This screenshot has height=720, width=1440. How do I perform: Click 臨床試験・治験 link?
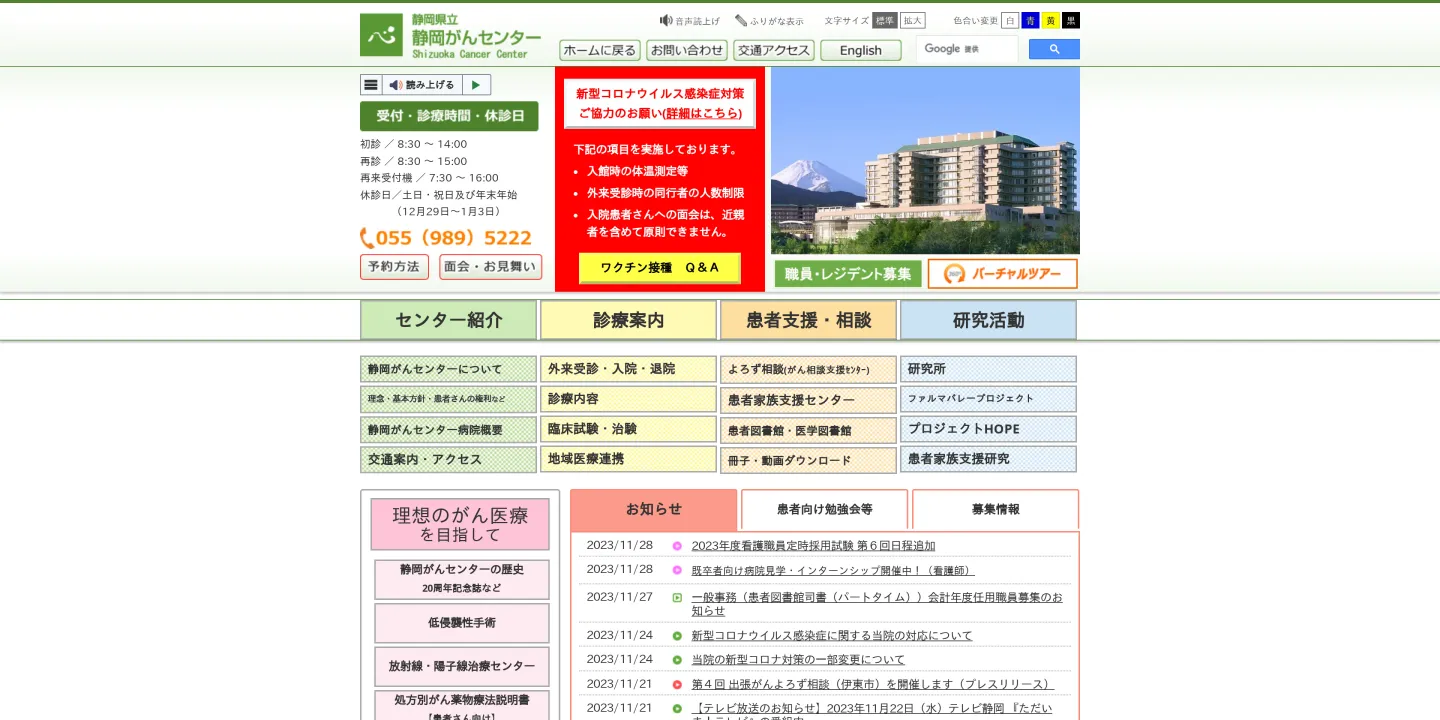(629, 429)
